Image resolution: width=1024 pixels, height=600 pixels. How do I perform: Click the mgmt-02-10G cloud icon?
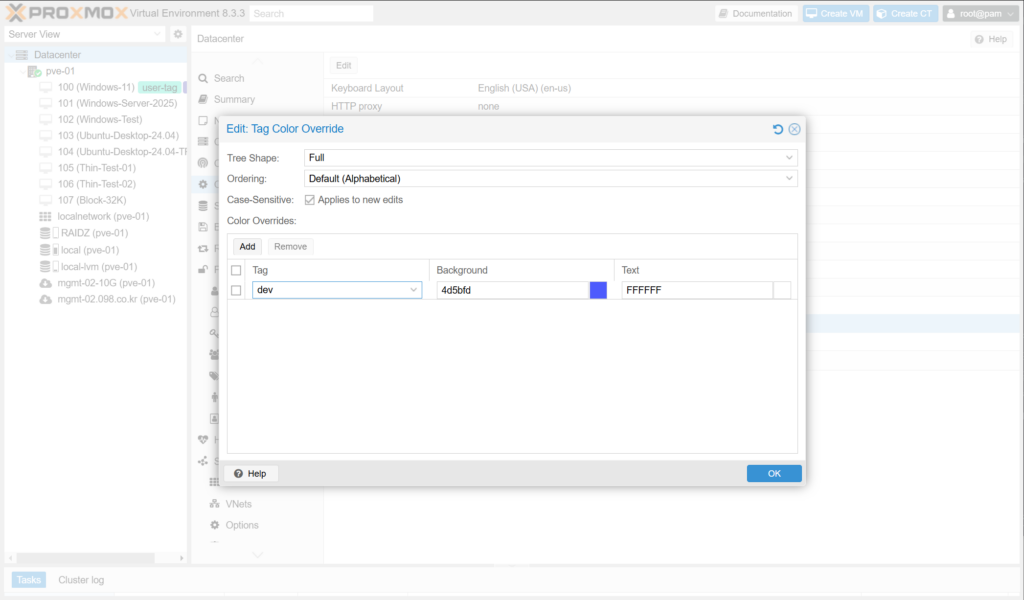pyautogui.click(x=45, y=283)
